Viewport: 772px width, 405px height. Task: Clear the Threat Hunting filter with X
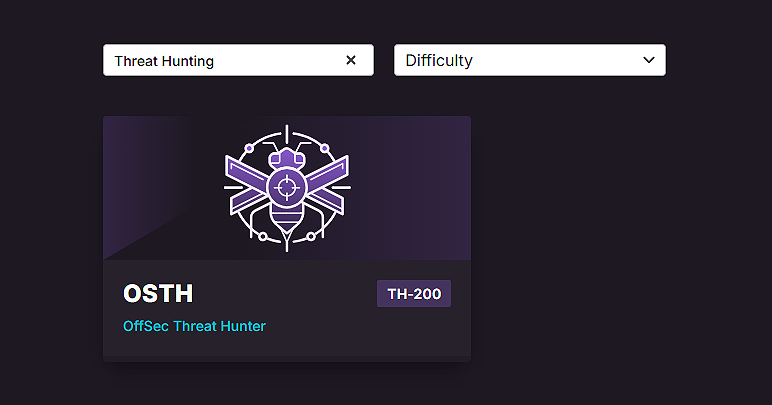coord(351,60)
